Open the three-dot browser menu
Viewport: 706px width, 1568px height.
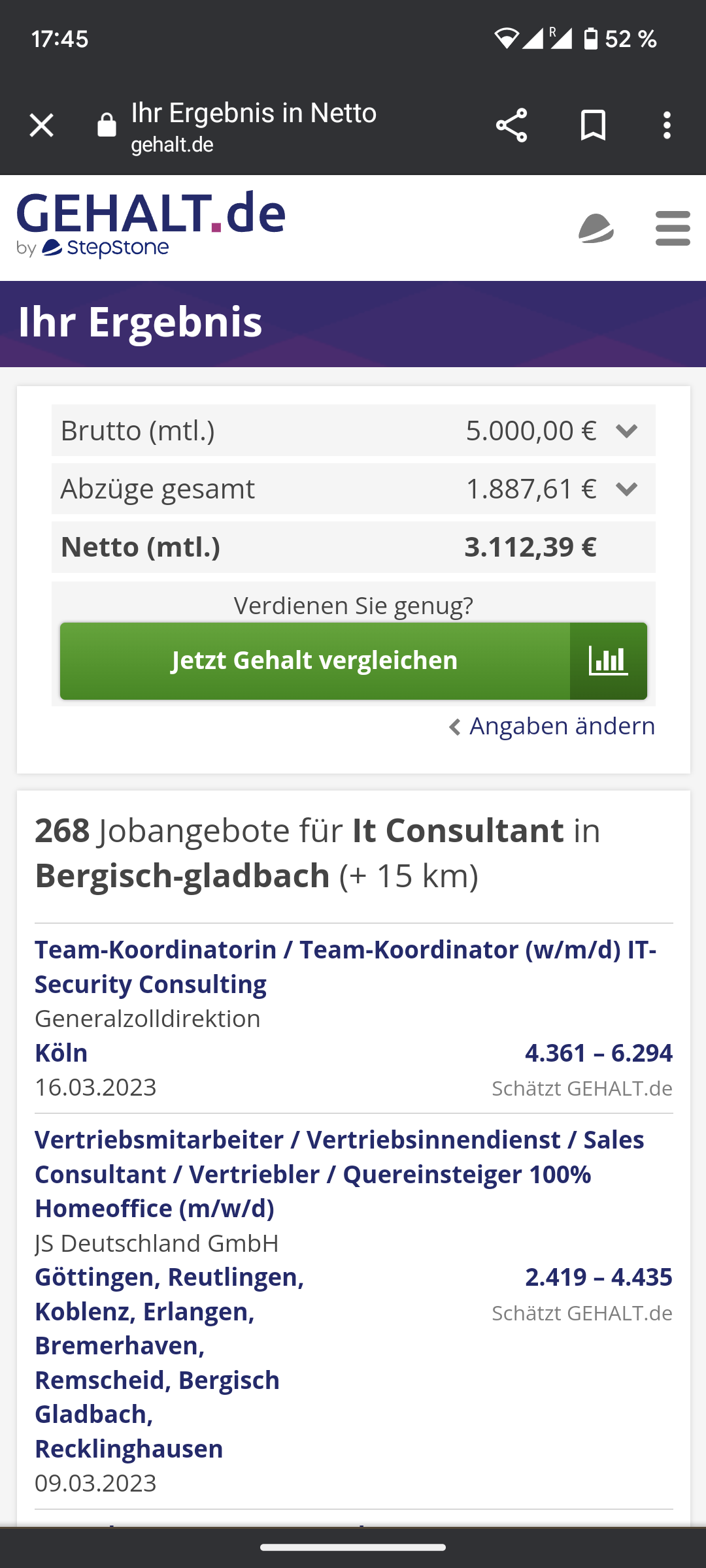point(667,125)
